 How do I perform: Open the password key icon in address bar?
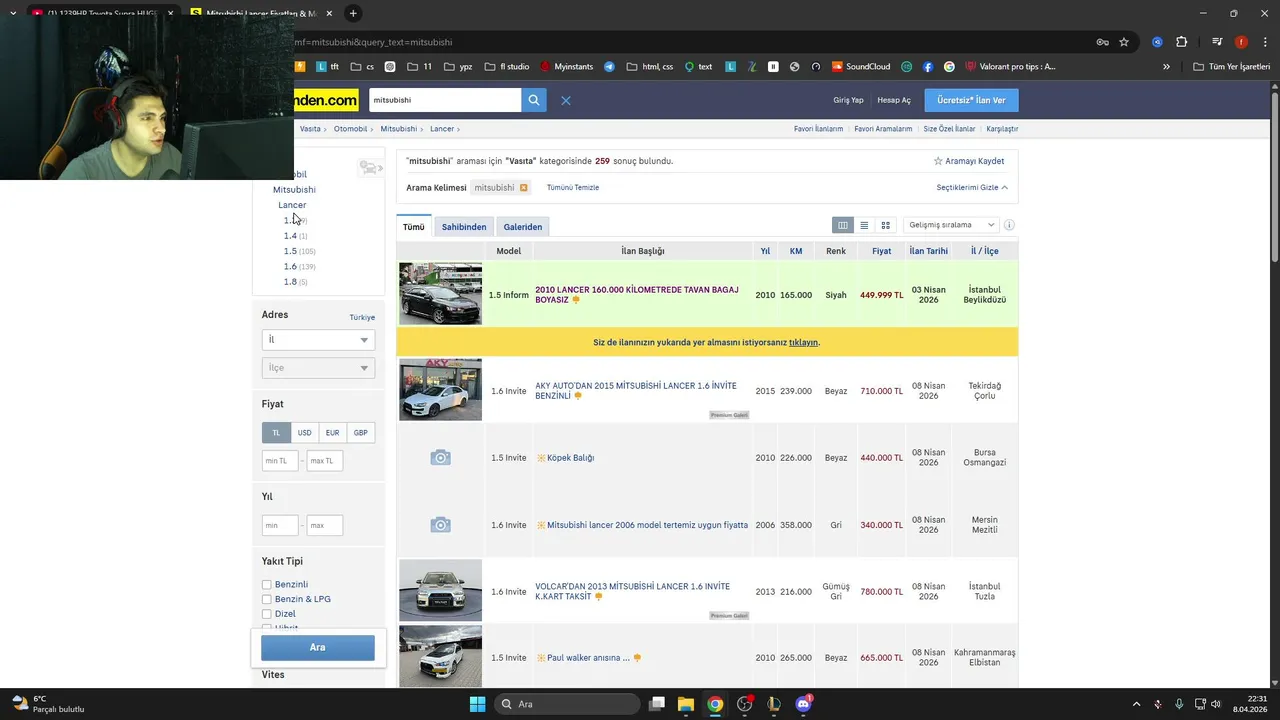[x=1102, y=42]
